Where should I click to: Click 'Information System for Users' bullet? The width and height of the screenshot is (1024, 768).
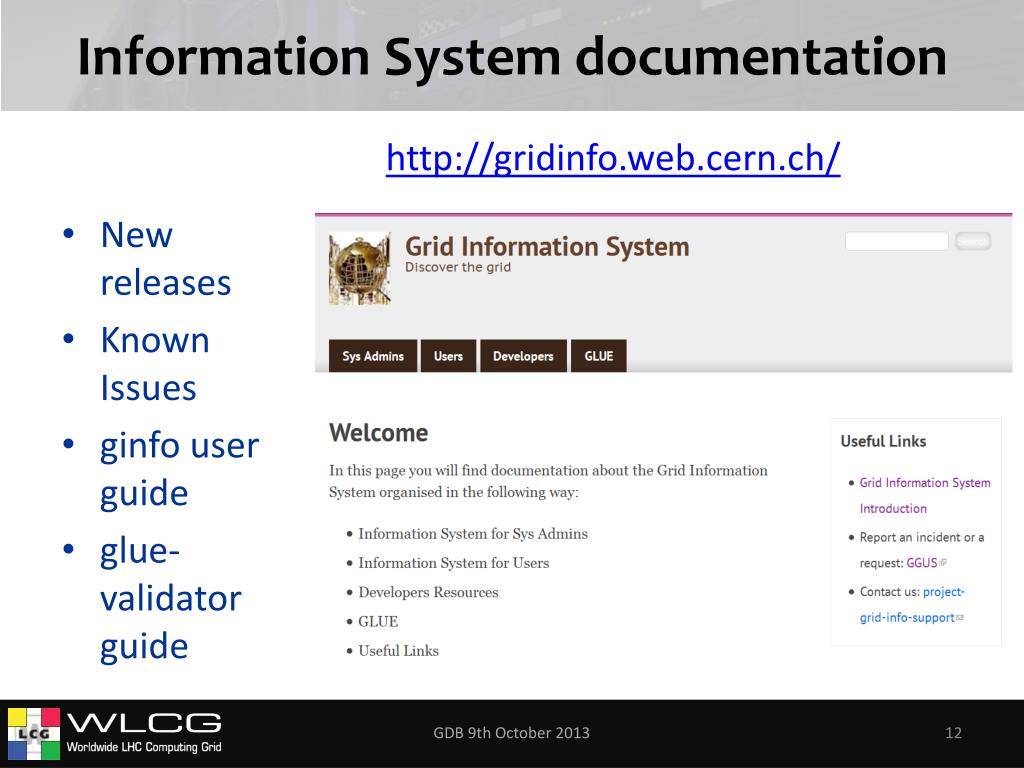pyautogui.click(x=454, y=563)
